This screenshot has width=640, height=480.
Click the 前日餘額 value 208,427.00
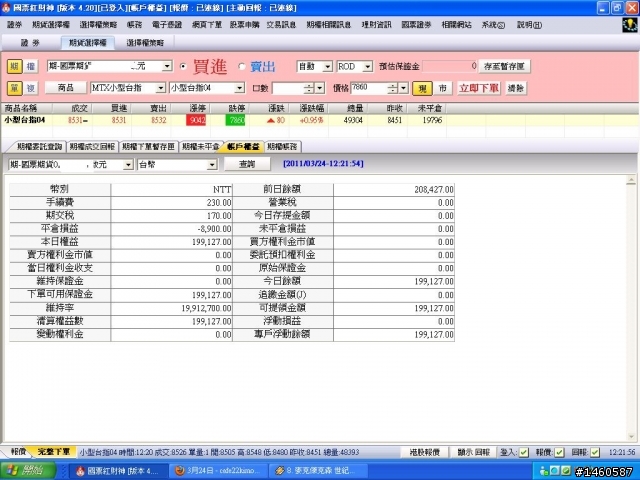433,189
